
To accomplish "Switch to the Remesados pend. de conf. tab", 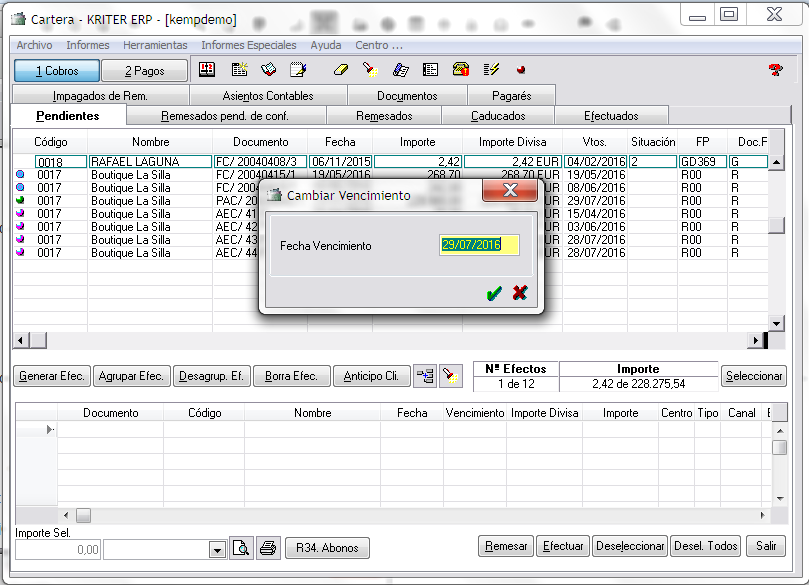I will (x=224, y=116).
